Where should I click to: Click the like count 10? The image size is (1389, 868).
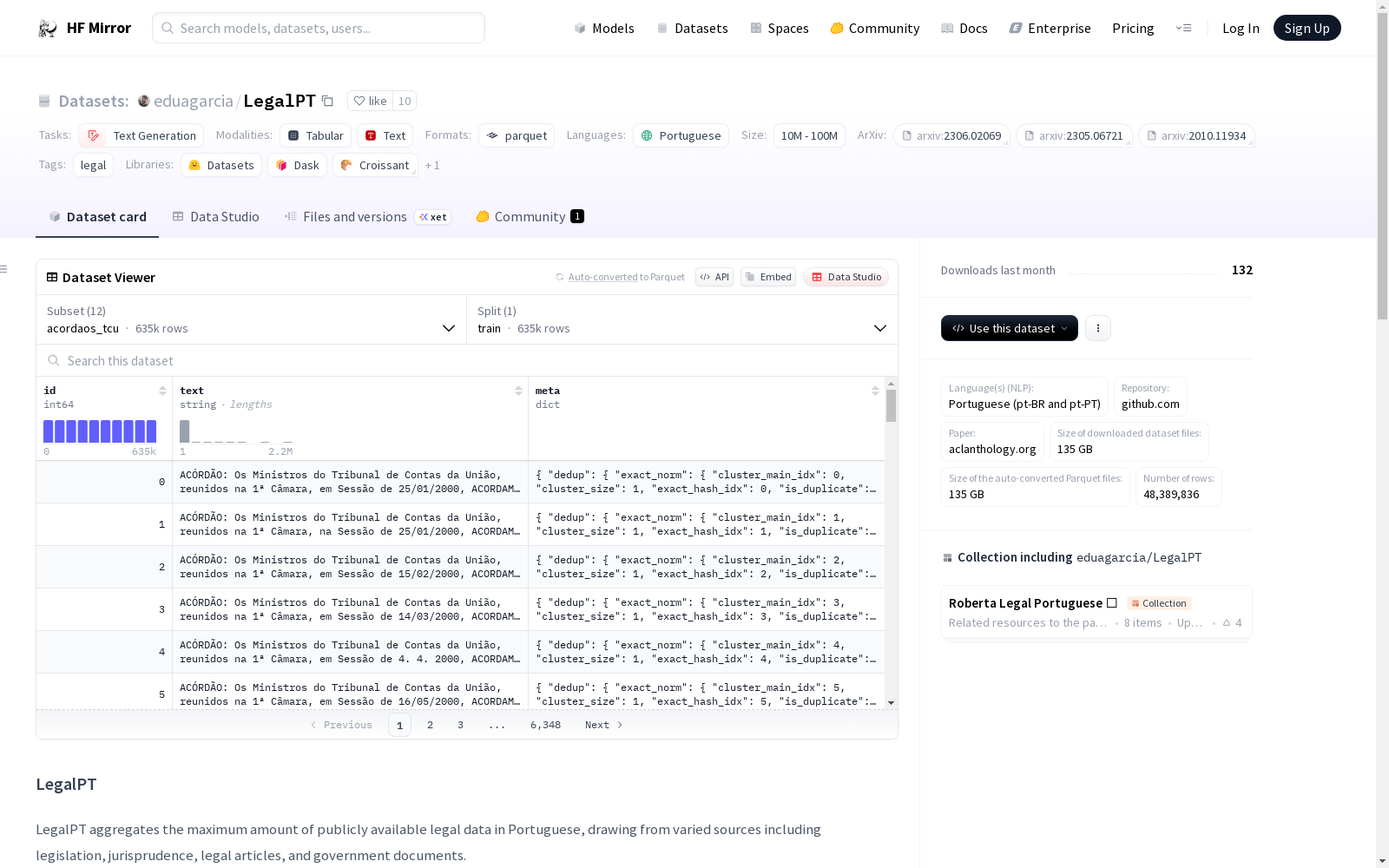(x=405, y=101)
